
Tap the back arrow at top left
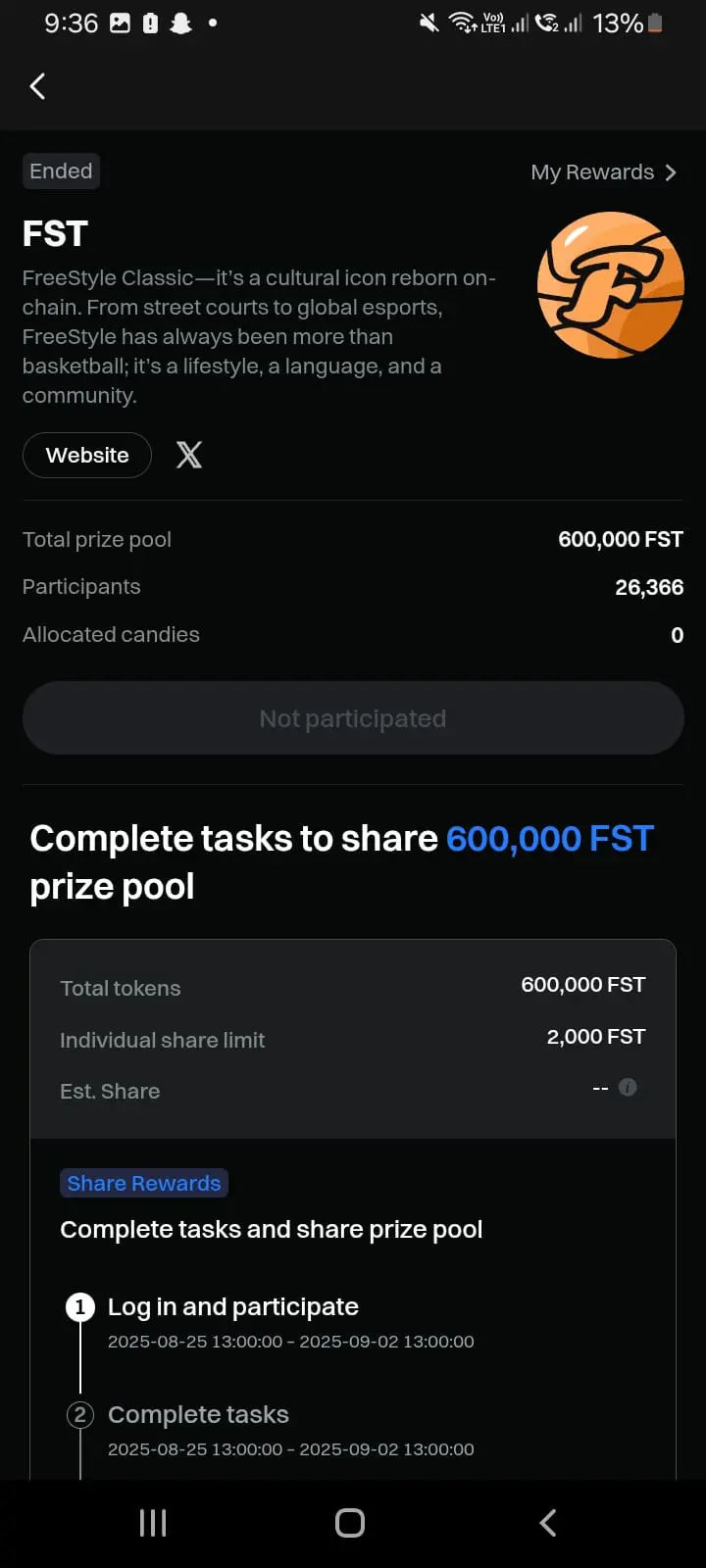(x=37, y=86)
